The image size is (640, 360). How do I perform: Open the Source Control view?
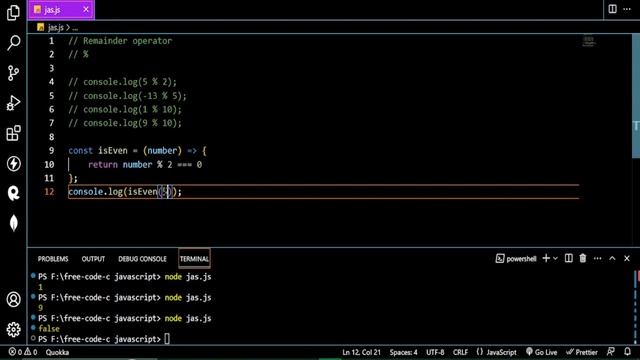pyautogui.click(x=13, y=73)
